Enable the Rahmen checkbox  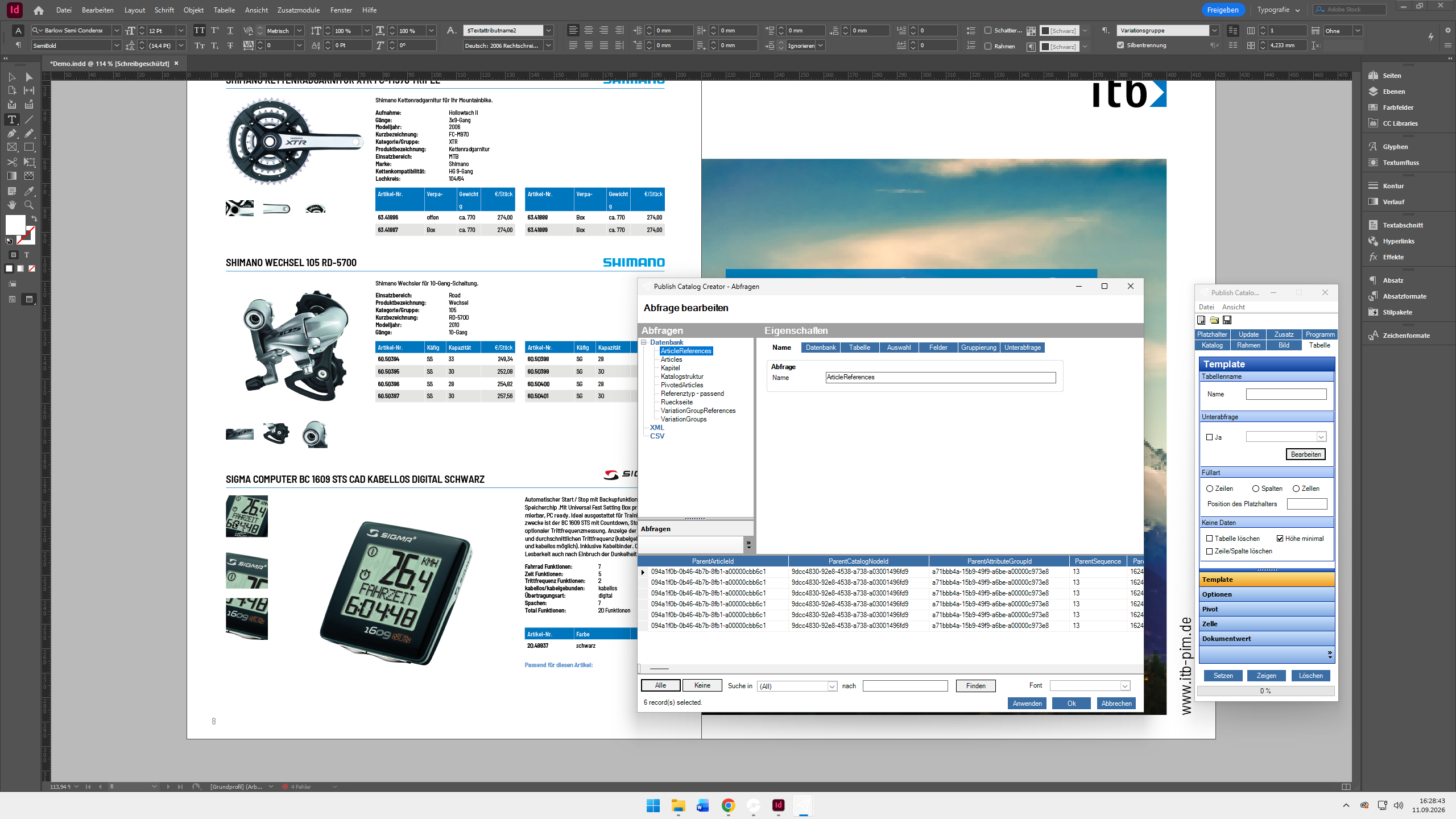click(987, 46)
